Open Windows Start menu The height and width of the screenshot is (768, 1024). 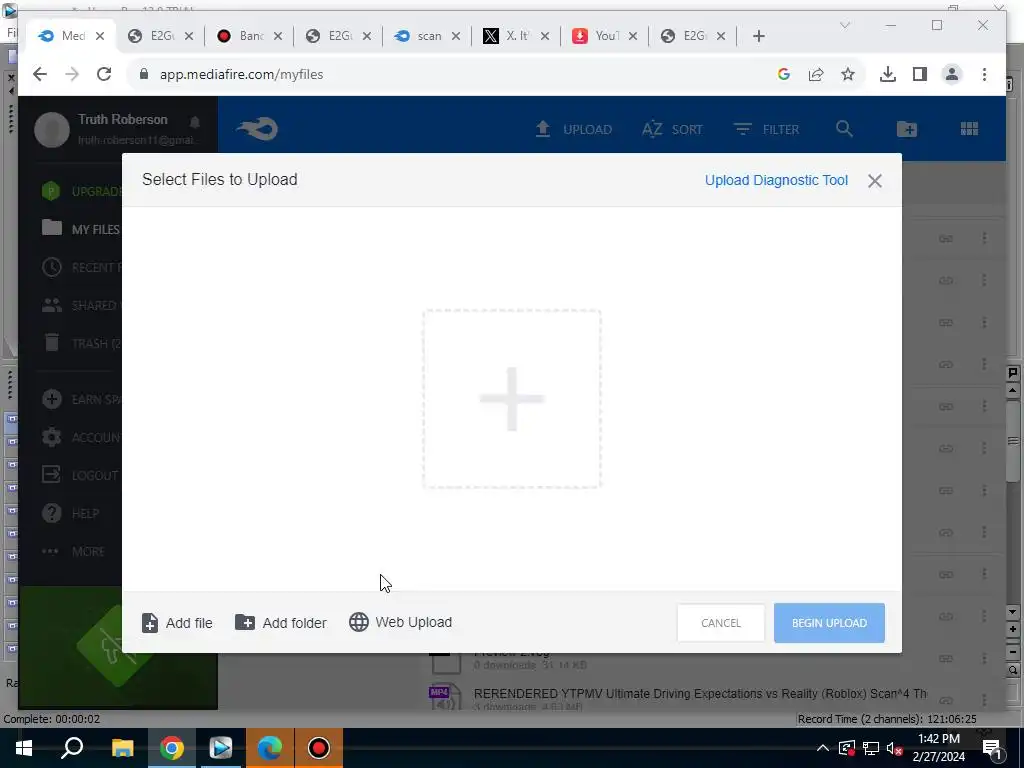click(x=24, y=748)
